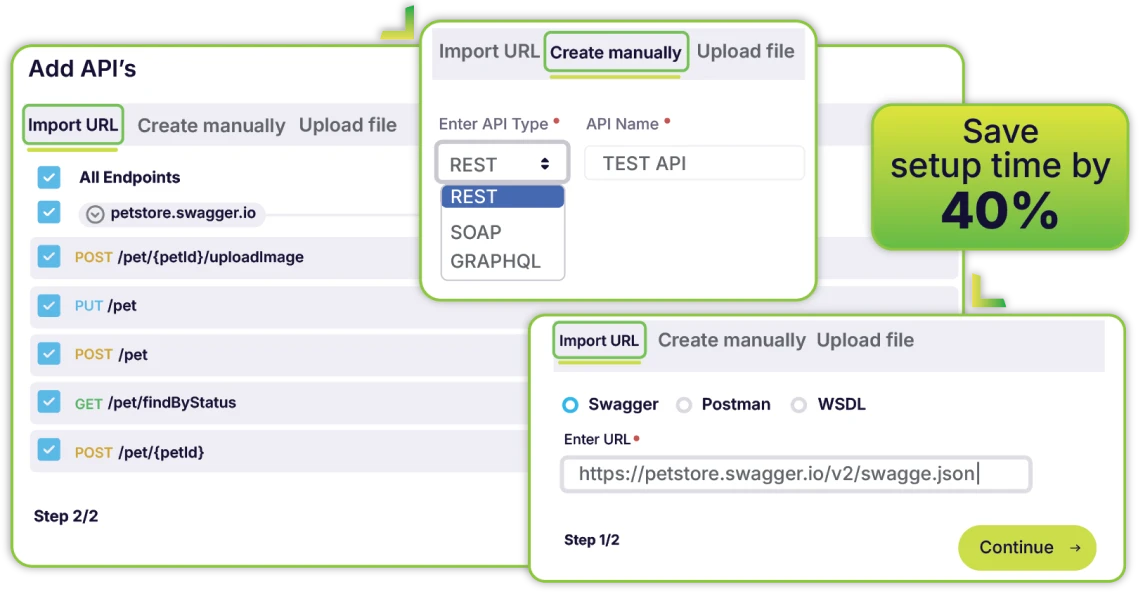Image resolution: width=1140 pixels, height=593 pixels.
Task: Open Upload file tab in Add API's panel
Action: [x=347, y=125]
